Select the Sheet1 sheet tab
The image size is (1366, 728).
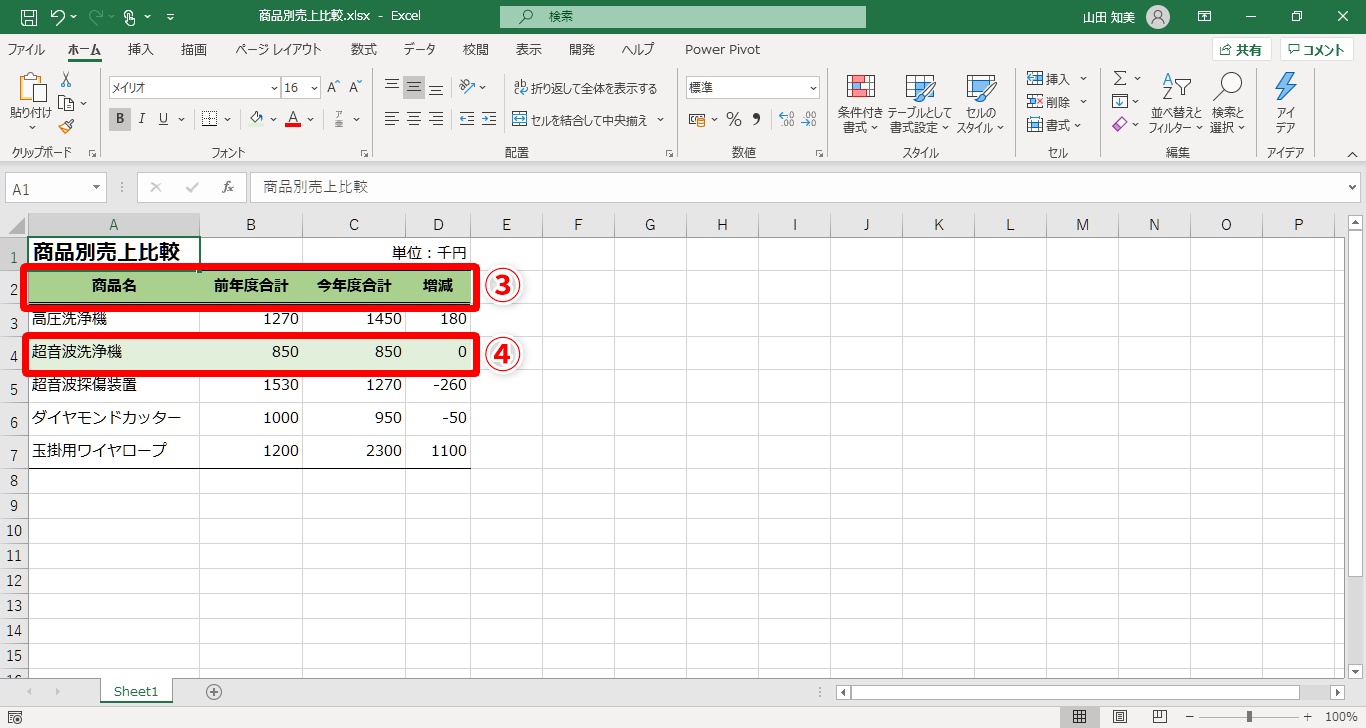tap(136, 691)
